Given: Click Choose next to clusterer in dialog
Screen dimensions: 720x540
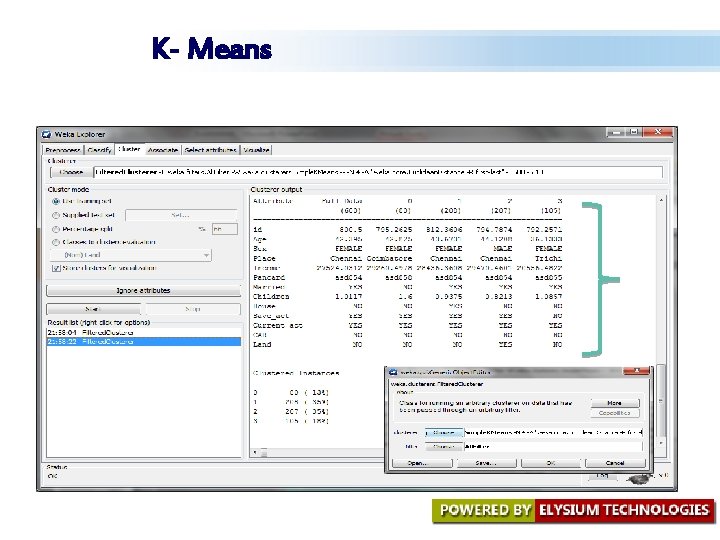Looking at the screenshot, I should pos(444,433).
